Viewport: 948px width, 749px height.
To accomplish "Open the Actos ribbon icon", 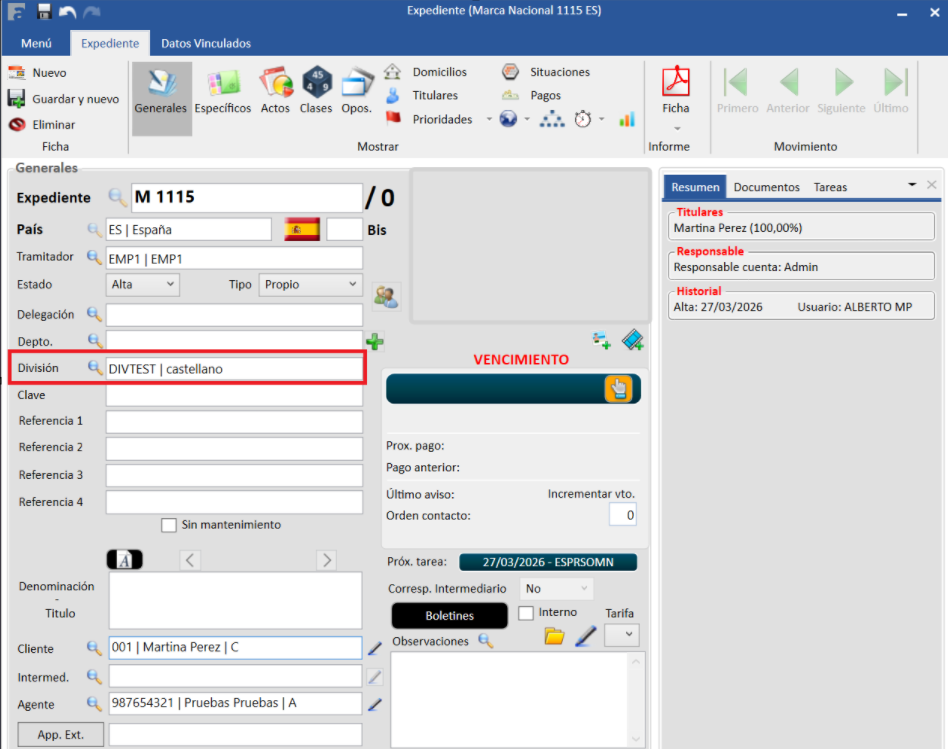I will coord(275,90).
